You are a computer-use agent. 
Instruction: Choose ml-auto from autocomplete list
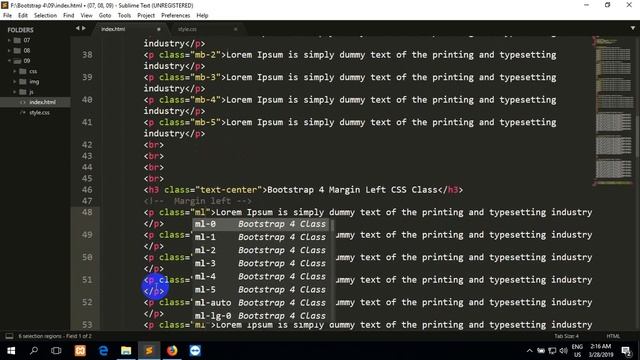click(x=261, y=302)
